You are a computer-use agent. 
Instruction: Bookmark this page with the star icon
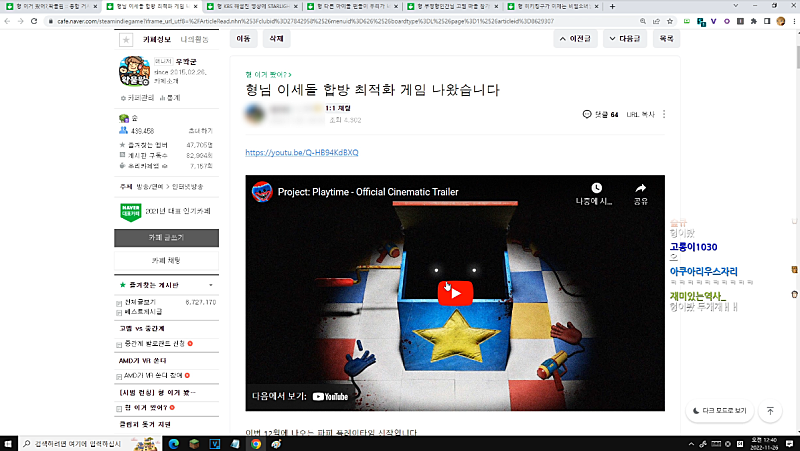coord(670,21)
